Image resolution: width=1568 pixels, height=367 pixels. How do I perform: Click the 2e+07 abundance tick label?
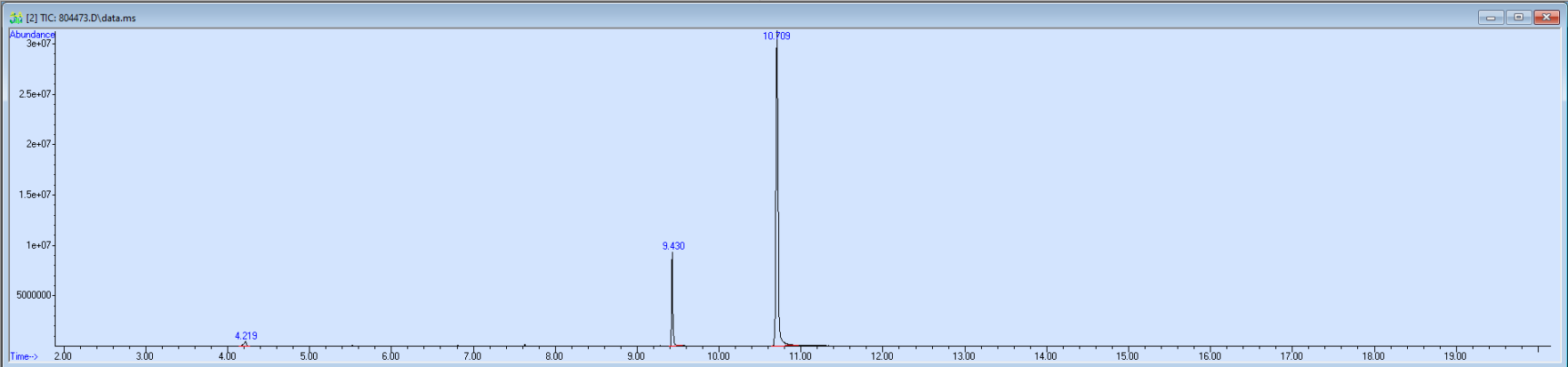click(39, 144)
